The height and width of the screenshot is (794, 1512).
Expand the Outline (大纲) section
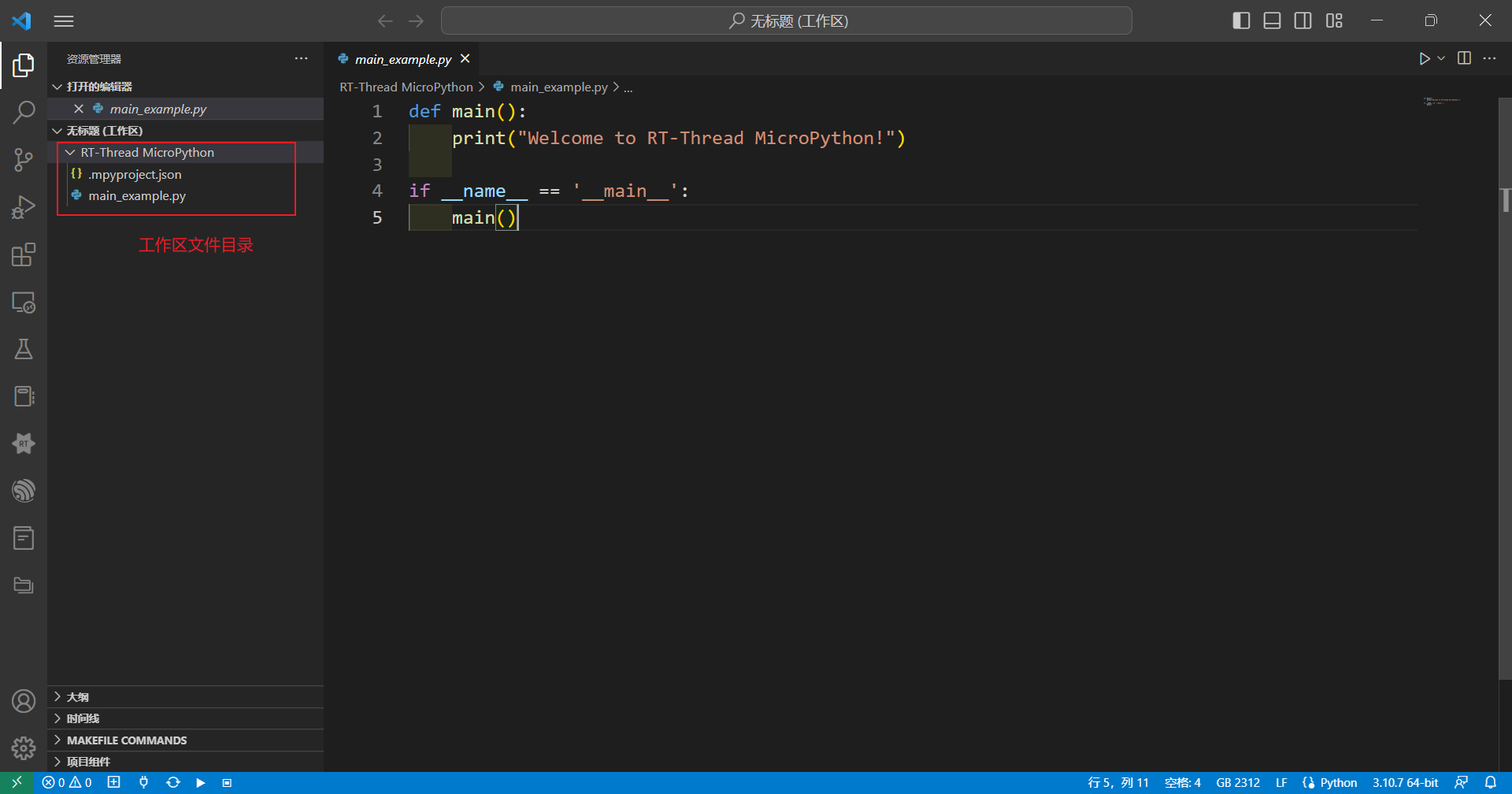(185, 697)
